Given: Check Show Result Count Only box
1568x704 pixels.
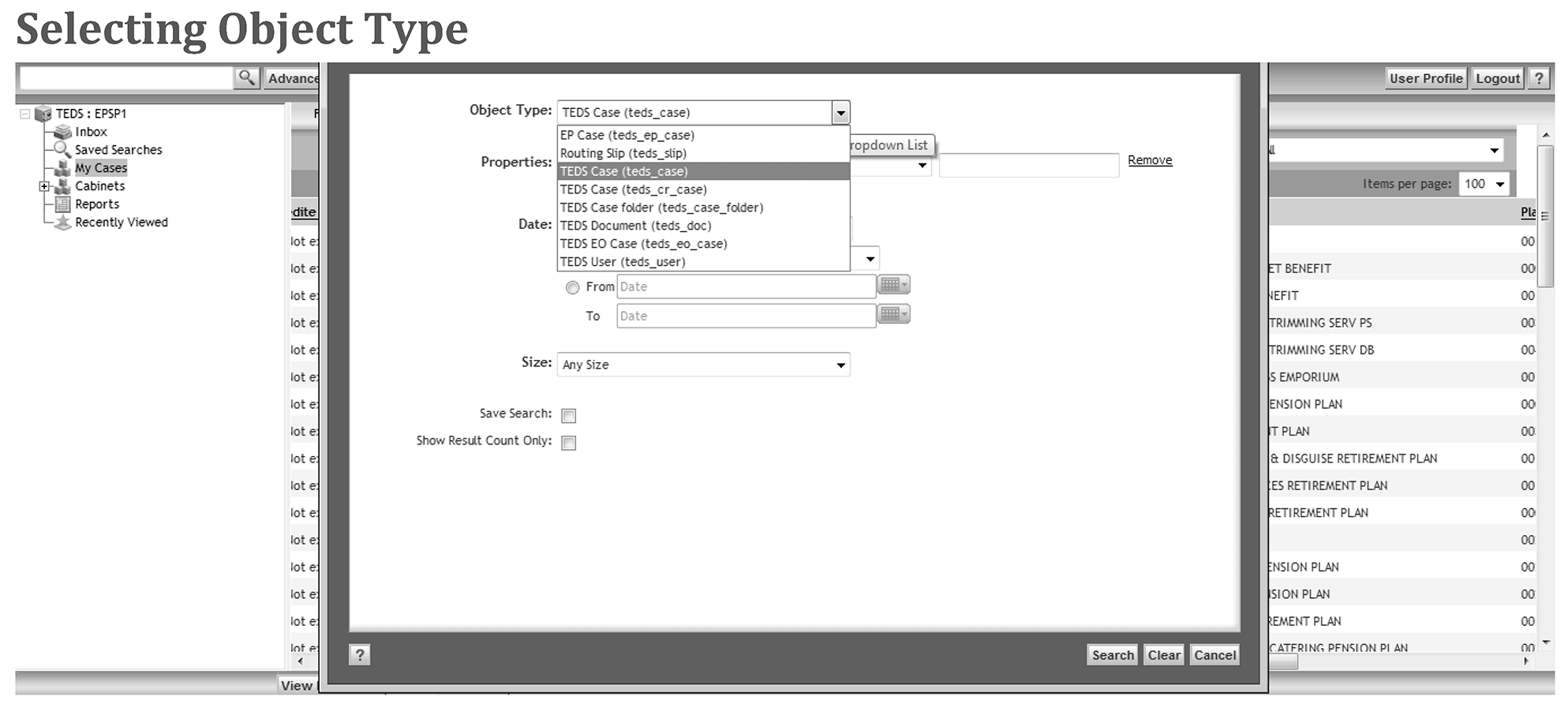Looking at the screenshot, I should [568, 443].
